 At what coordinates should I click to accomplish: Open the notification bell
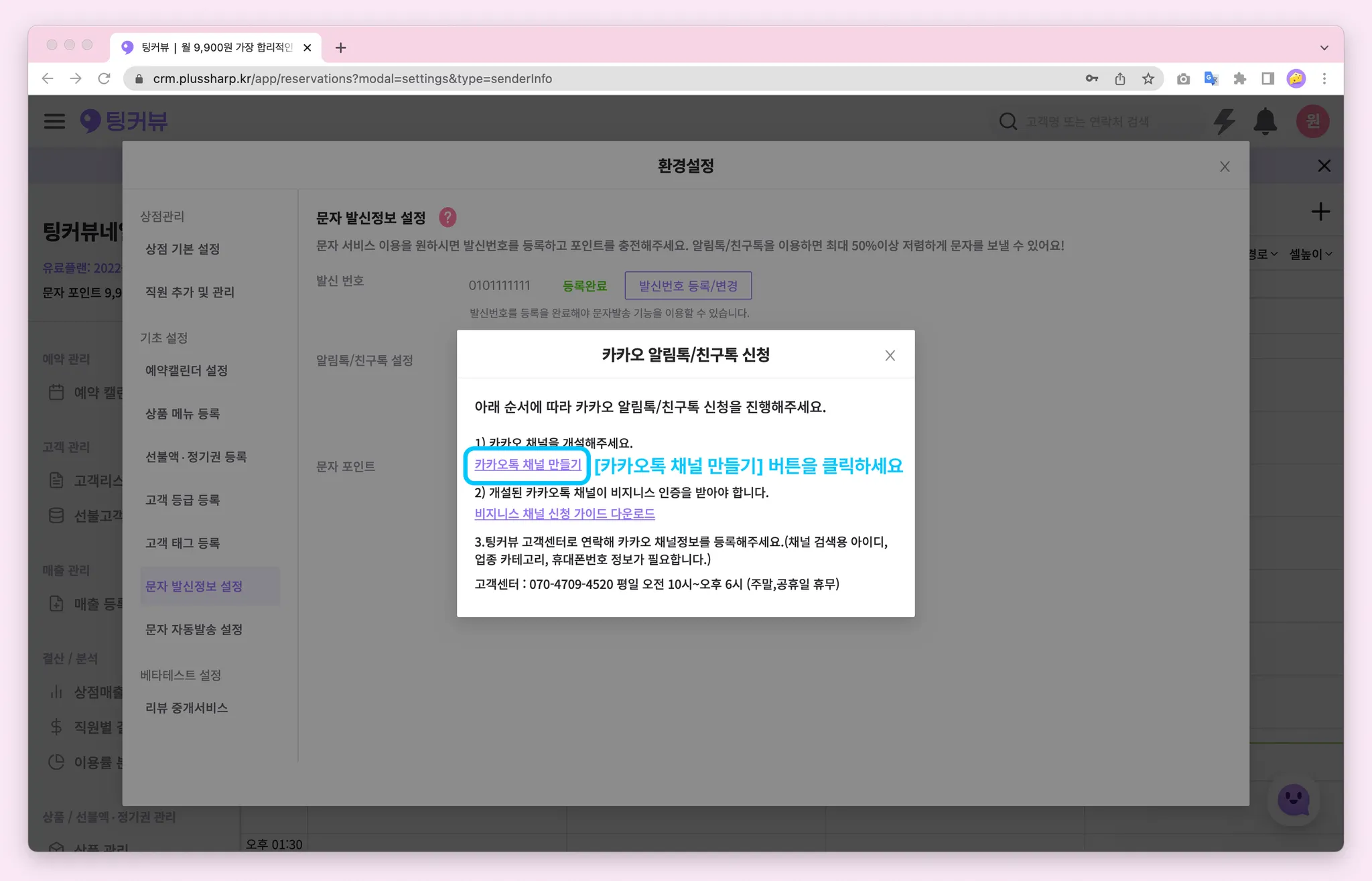1265,121
